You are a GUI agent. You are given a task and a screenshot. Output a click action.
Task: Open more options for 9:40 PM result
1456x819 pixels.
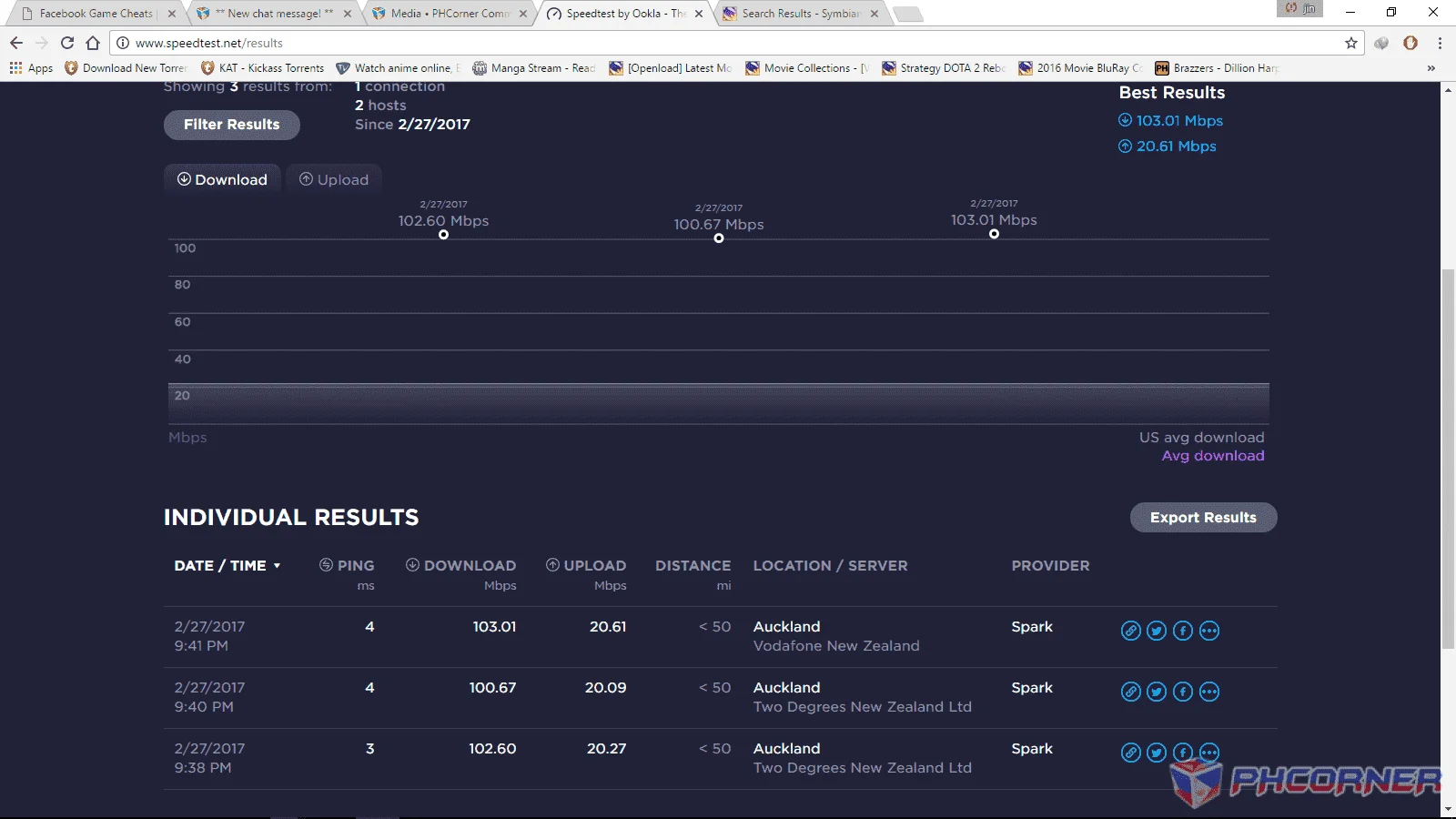[x=1209, y=692]
